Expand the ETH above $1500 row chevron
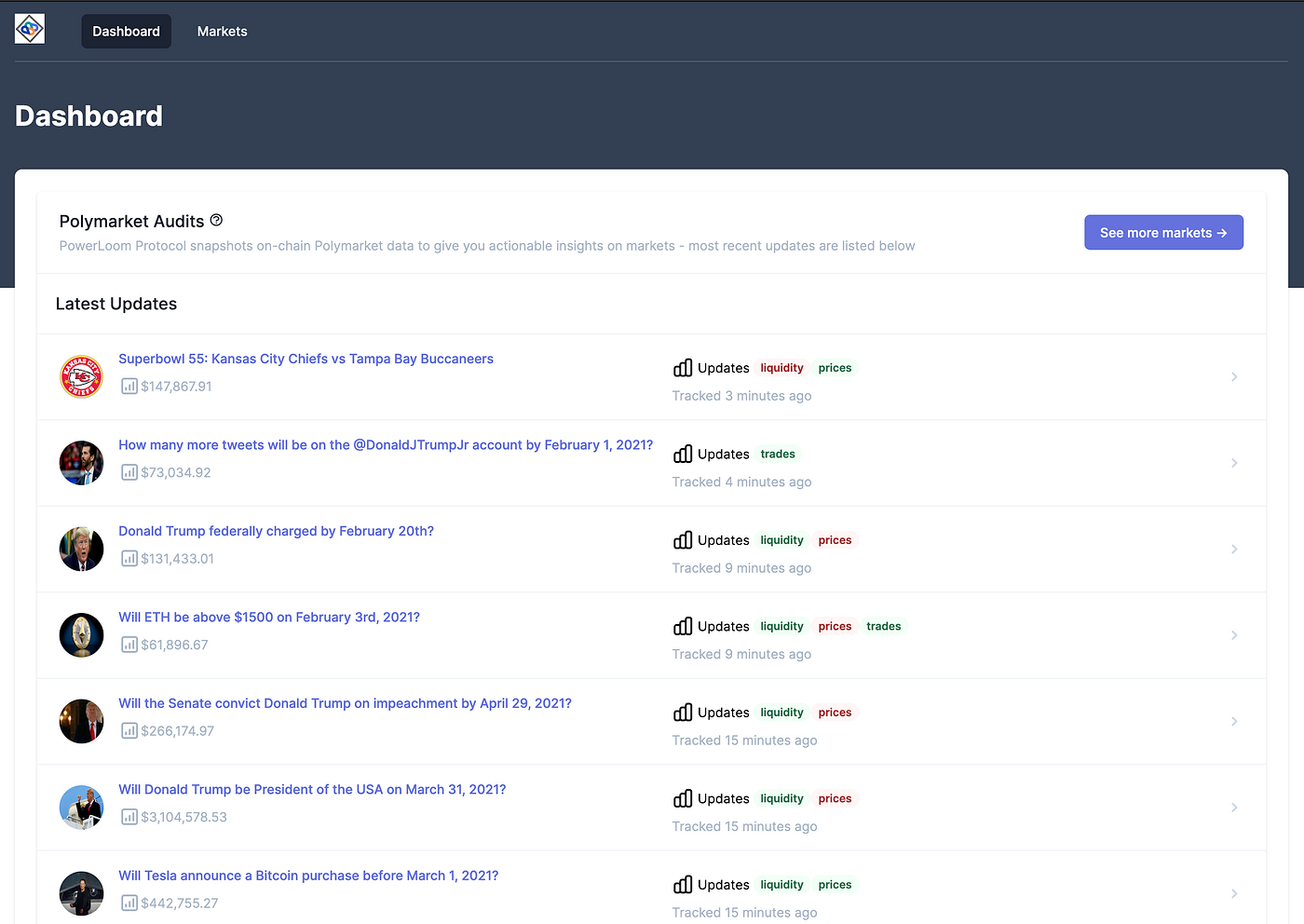The image size is (1304, 924). pos(1234,635)
